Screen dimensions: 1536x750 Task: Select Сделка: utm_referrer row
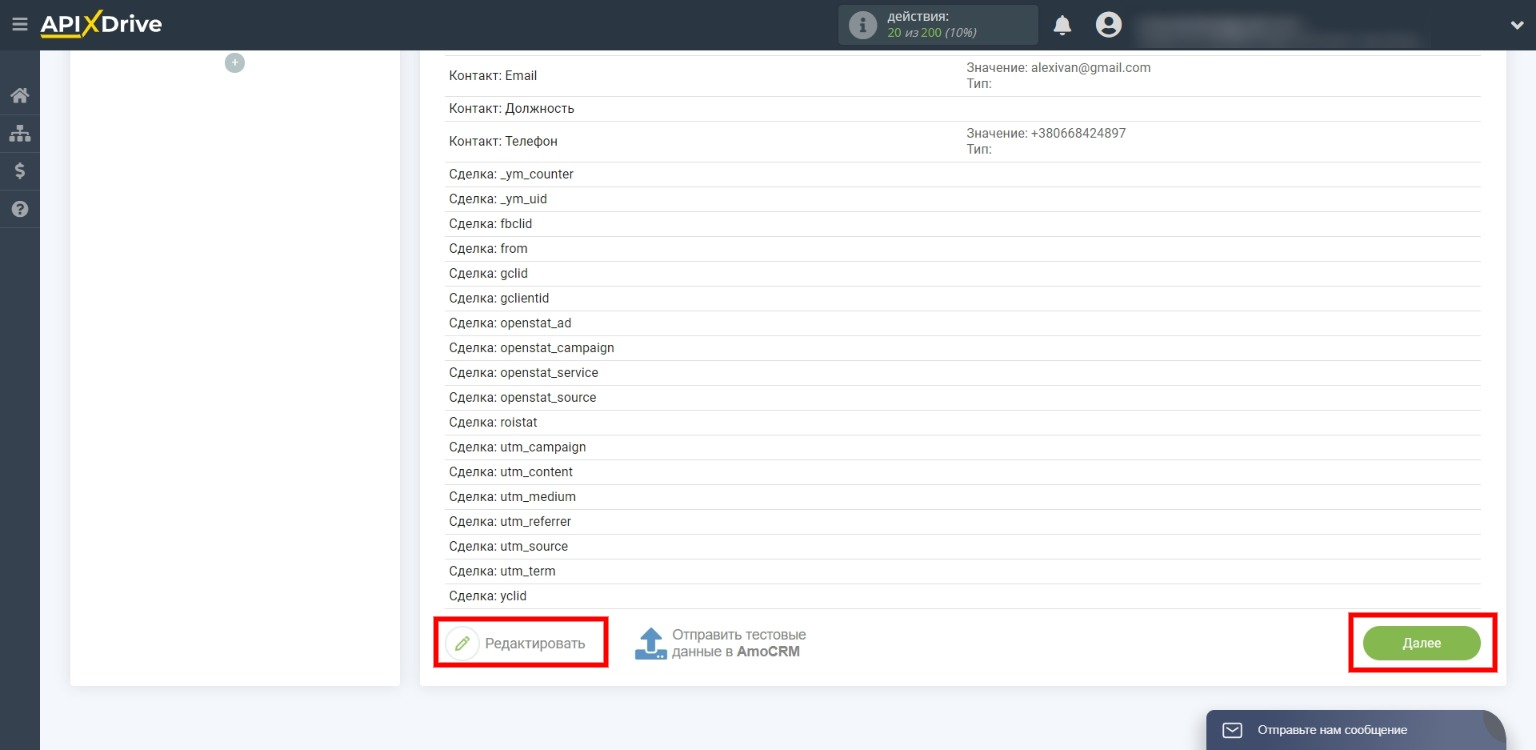click(963, 521)
